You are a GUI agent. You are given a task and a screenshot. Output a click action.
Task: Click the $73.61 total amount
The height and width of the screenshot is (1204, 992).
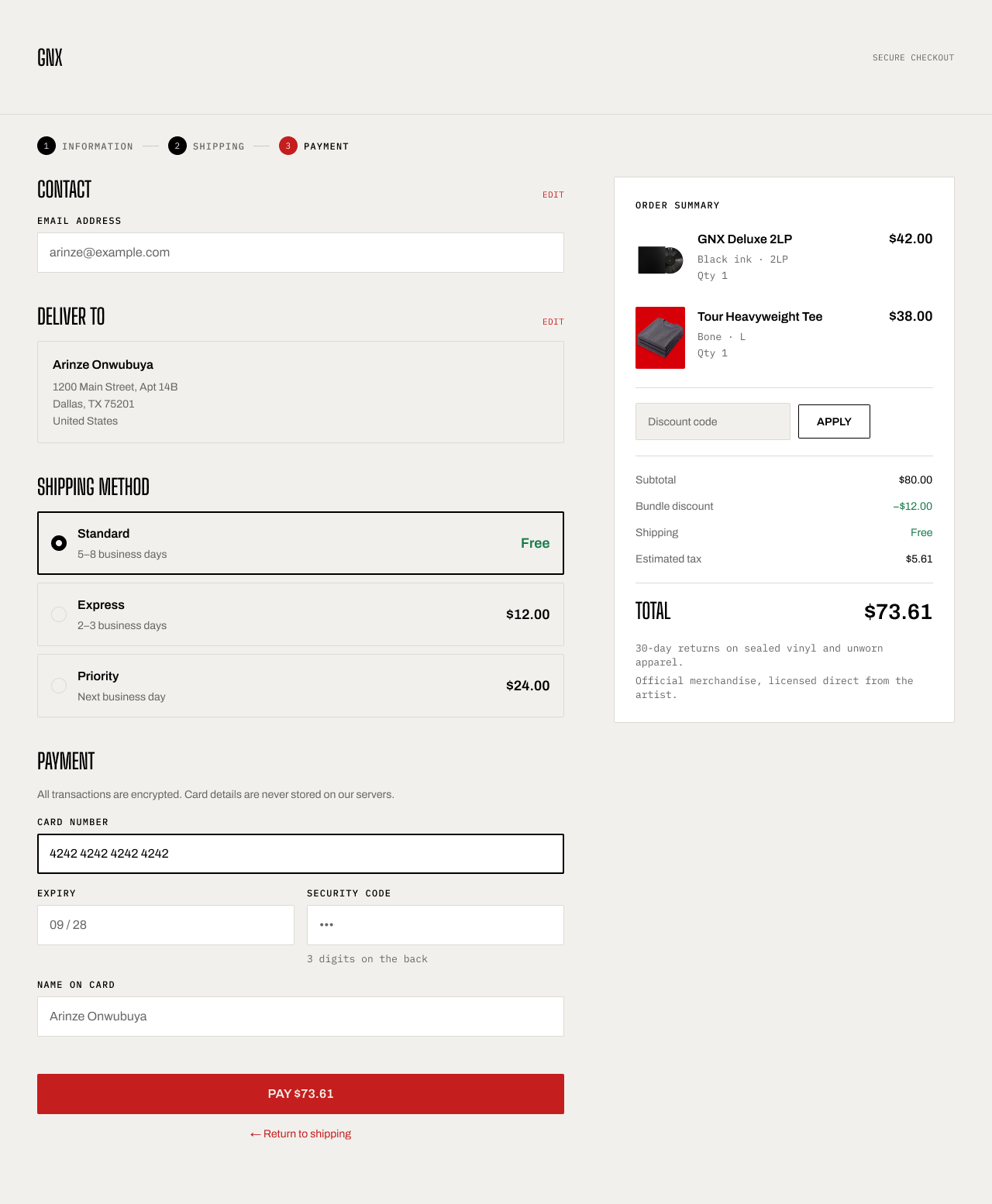[898, 612]
